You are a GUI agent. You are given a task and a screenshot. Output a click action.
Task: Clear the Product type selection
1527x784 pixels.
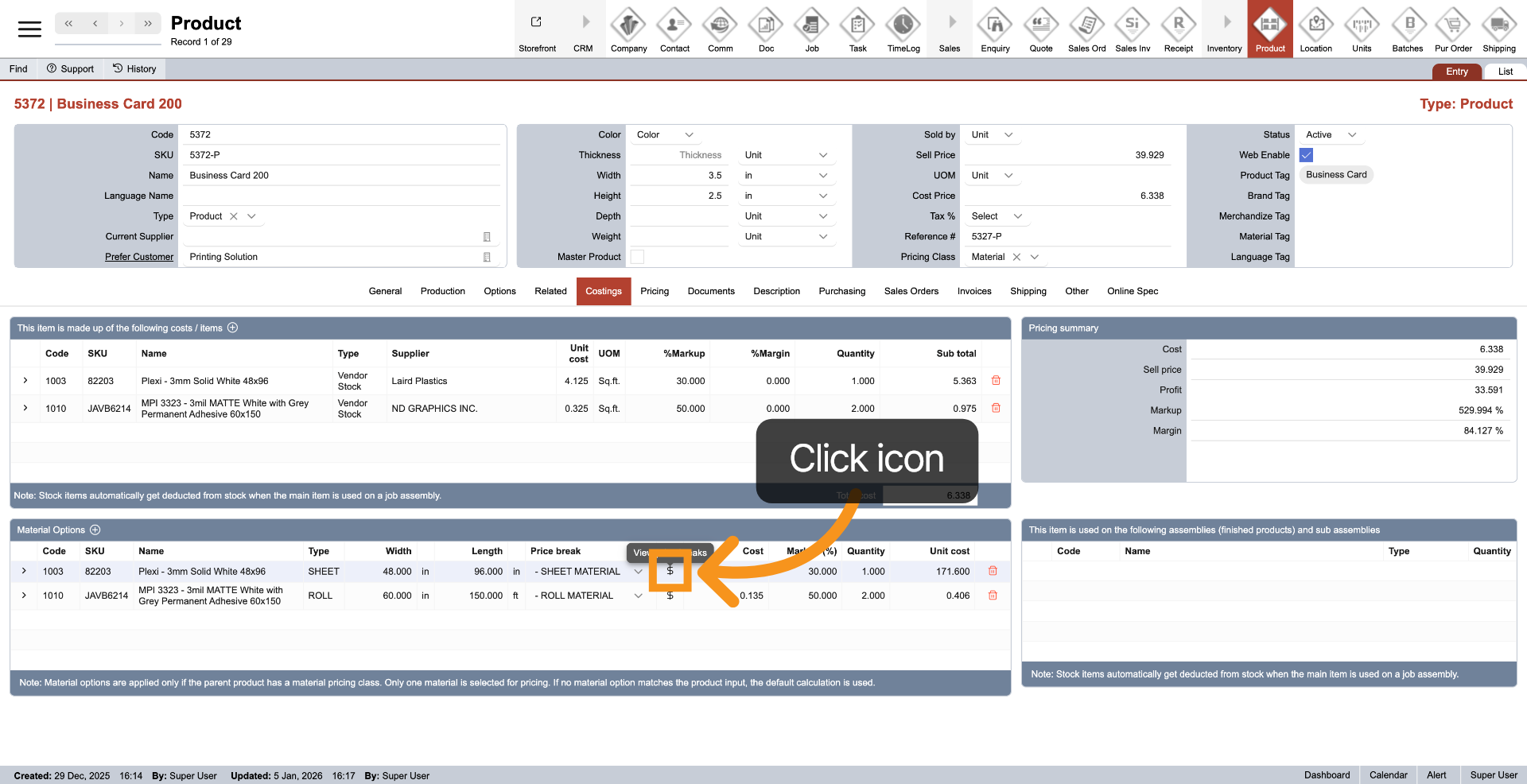click(x=234, y=216)
